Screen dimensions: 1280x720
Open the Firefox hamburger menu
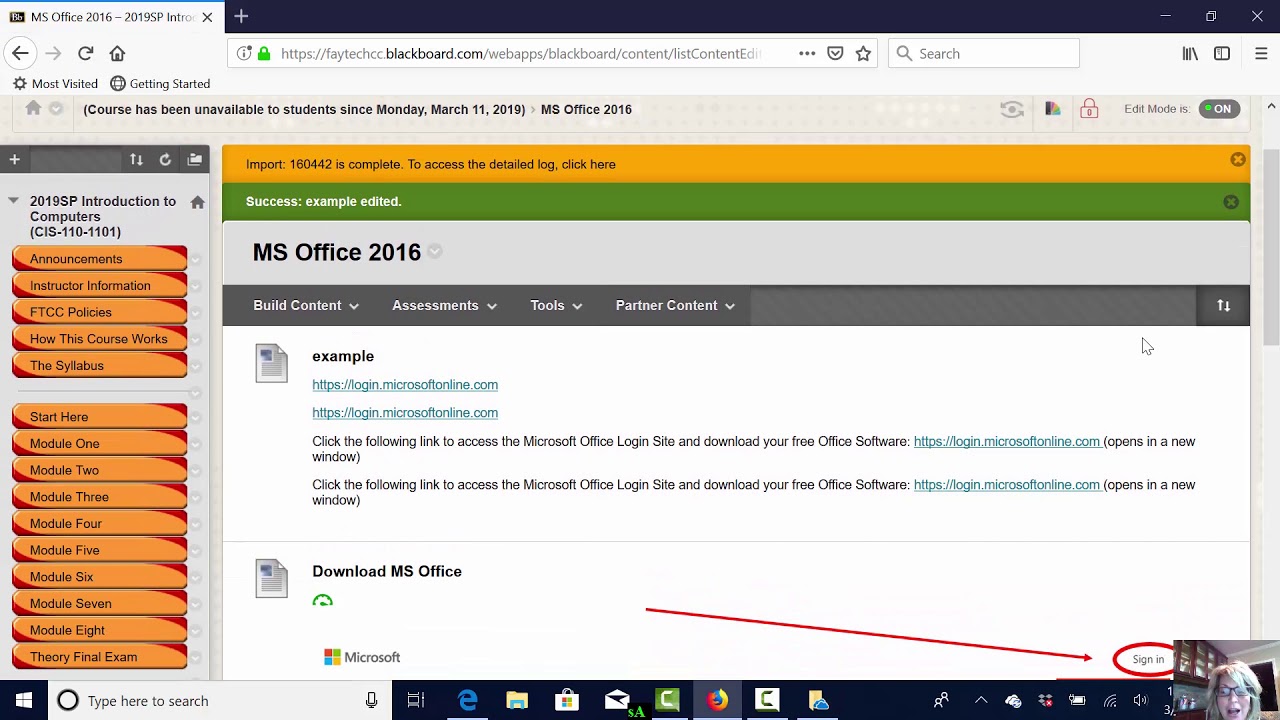coord(1261,53)
